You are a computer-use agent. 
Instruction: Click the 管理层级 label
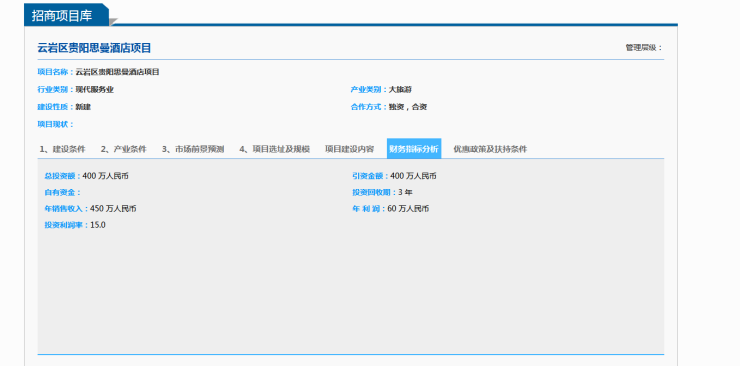pyautogui.click(x=644, y=48)
